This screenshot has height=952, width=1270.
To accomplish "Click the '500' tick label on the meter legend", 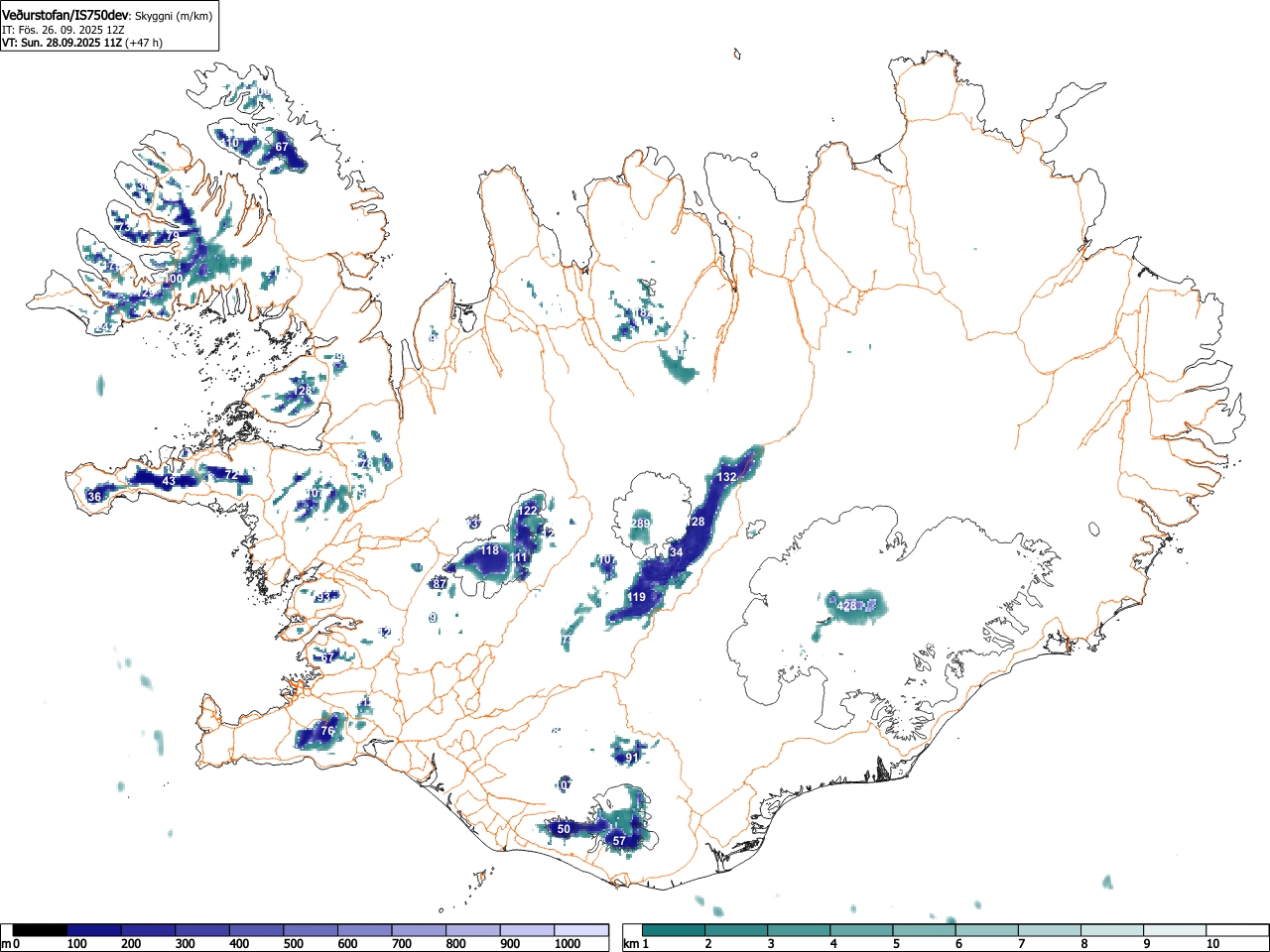I will tap(293, 944).
